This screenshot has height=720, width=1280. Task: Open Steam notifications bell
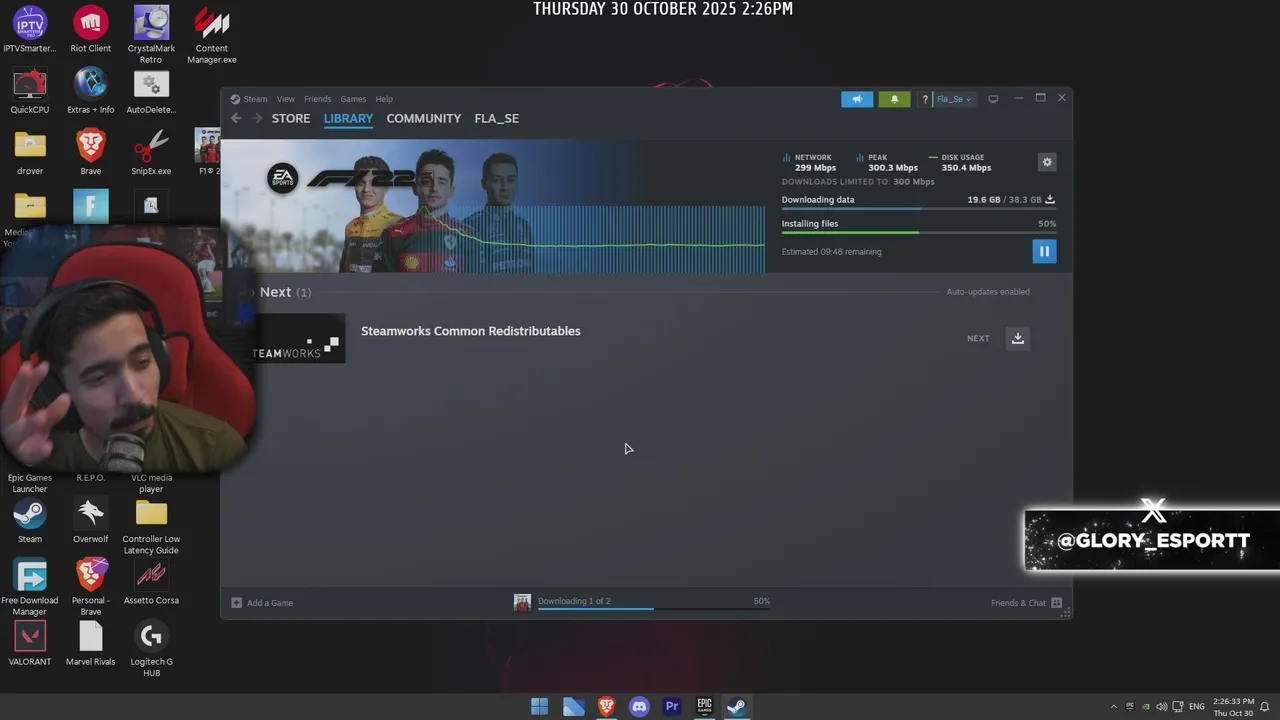coord(894,99)
